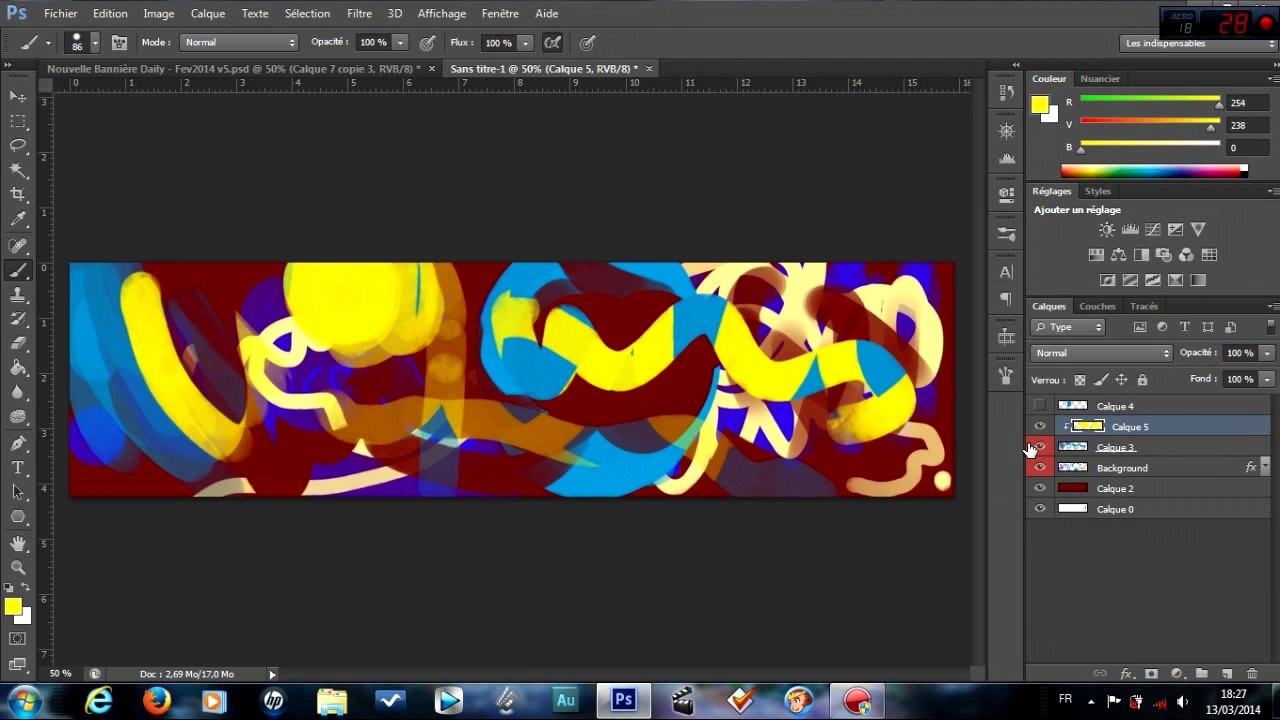1280x720 pixels.
Task: Select the Pen tool
Action: coord(18,443)
